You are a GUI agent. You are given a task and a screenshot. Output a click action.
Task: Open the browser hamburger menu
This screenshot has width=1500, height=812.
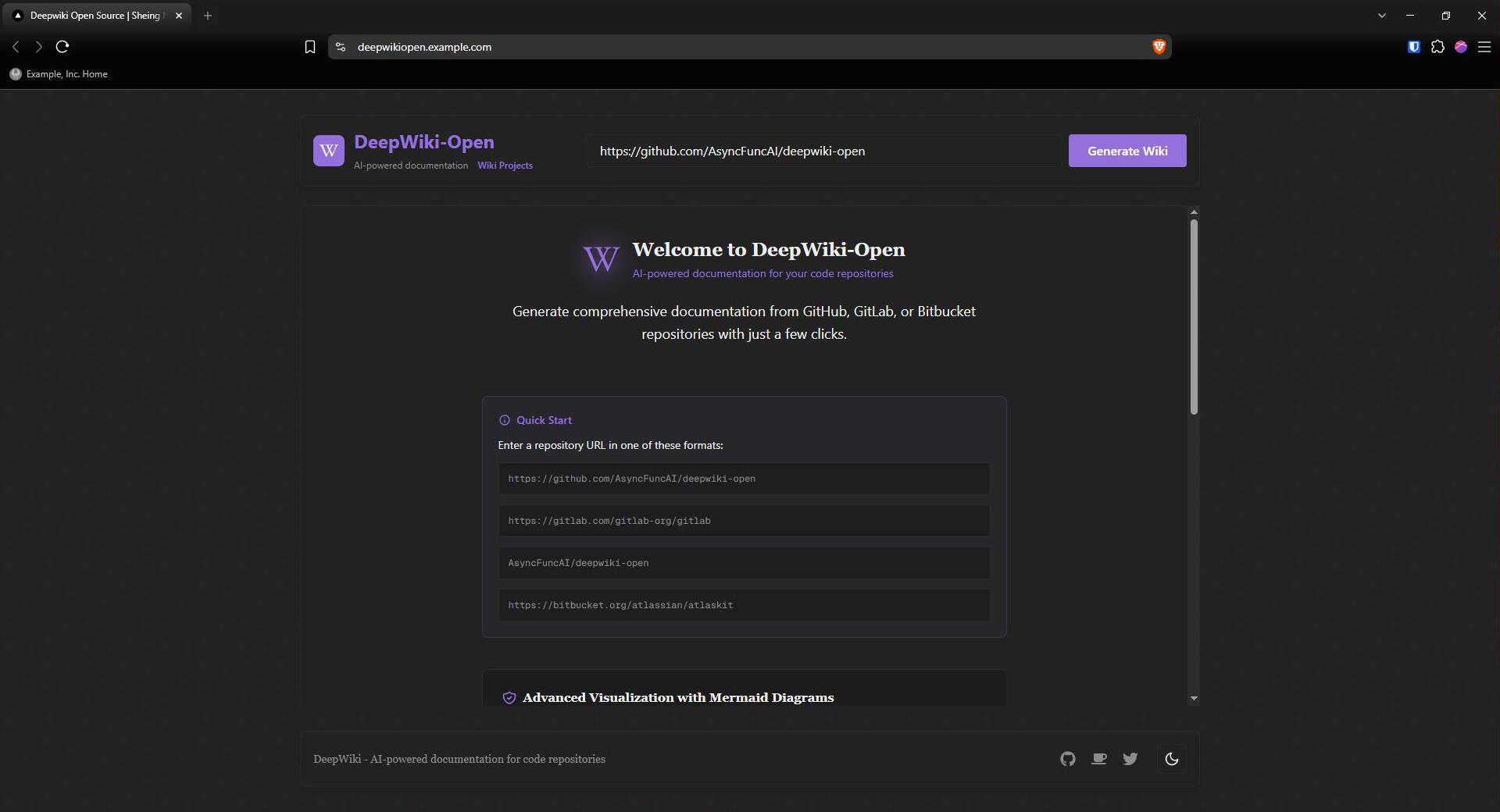(x=1484, y=47)
